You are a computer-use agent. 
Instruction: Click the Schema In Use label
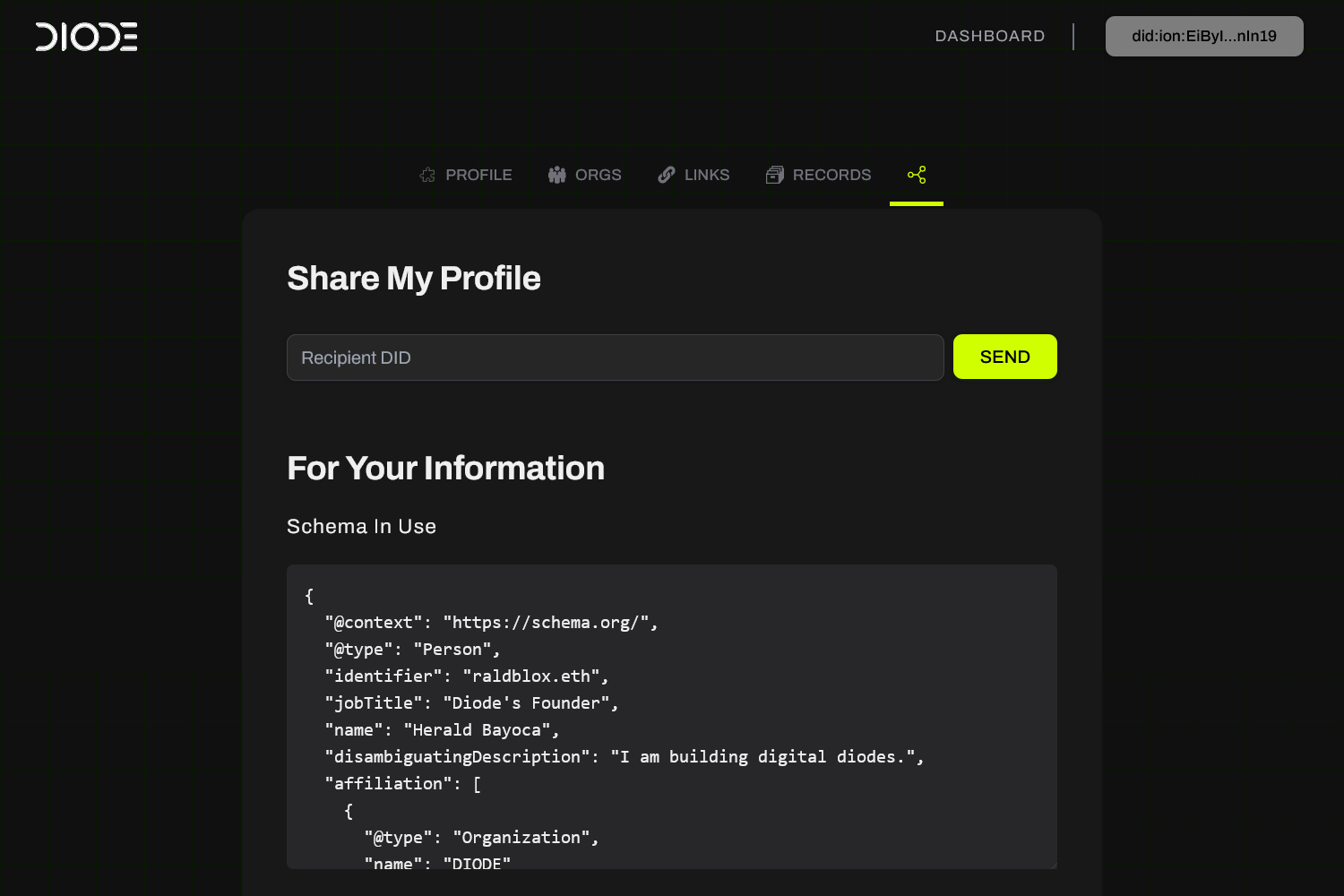[361, 526]
